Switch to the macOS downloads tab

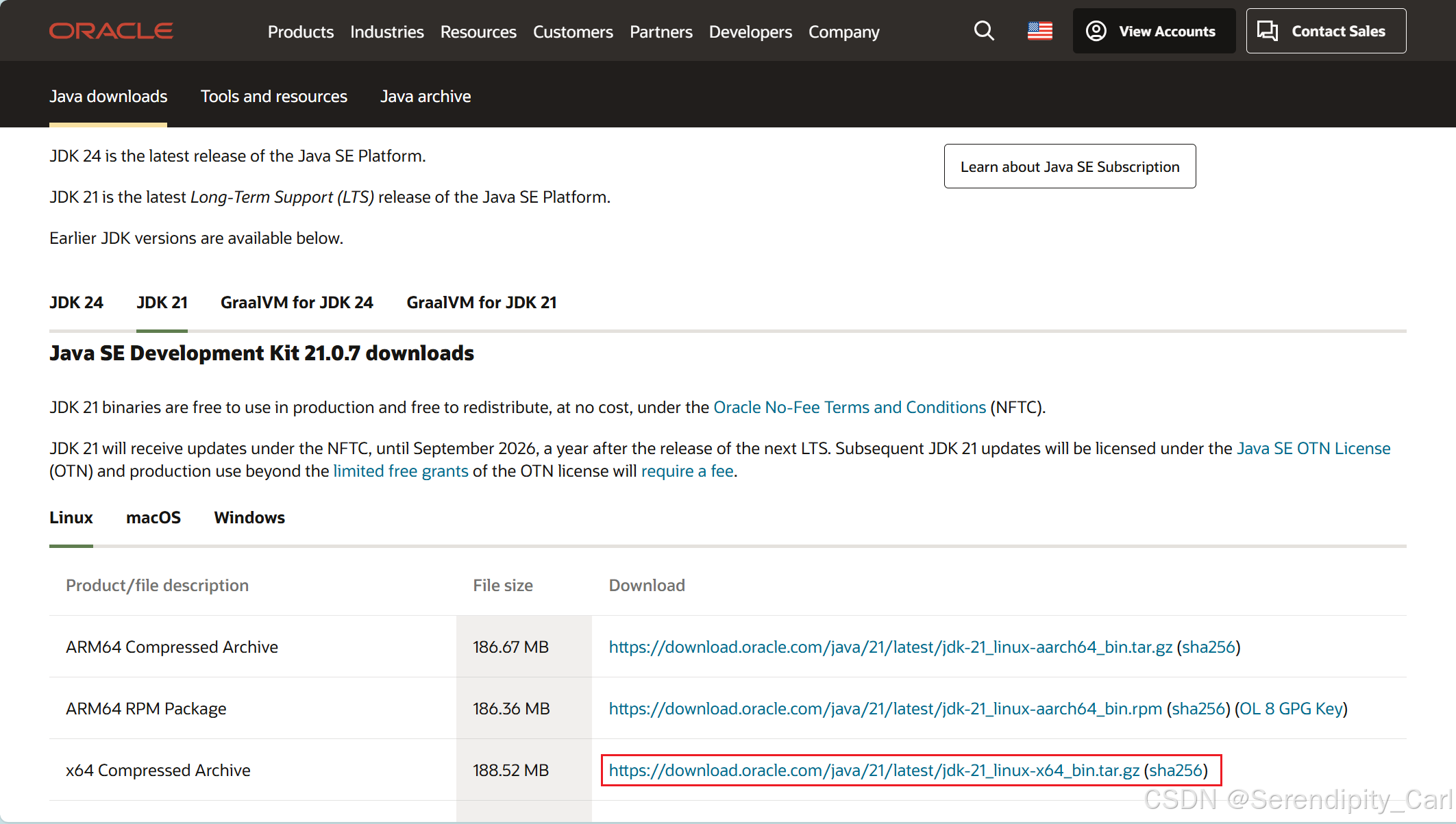click(x=153, y=518)
